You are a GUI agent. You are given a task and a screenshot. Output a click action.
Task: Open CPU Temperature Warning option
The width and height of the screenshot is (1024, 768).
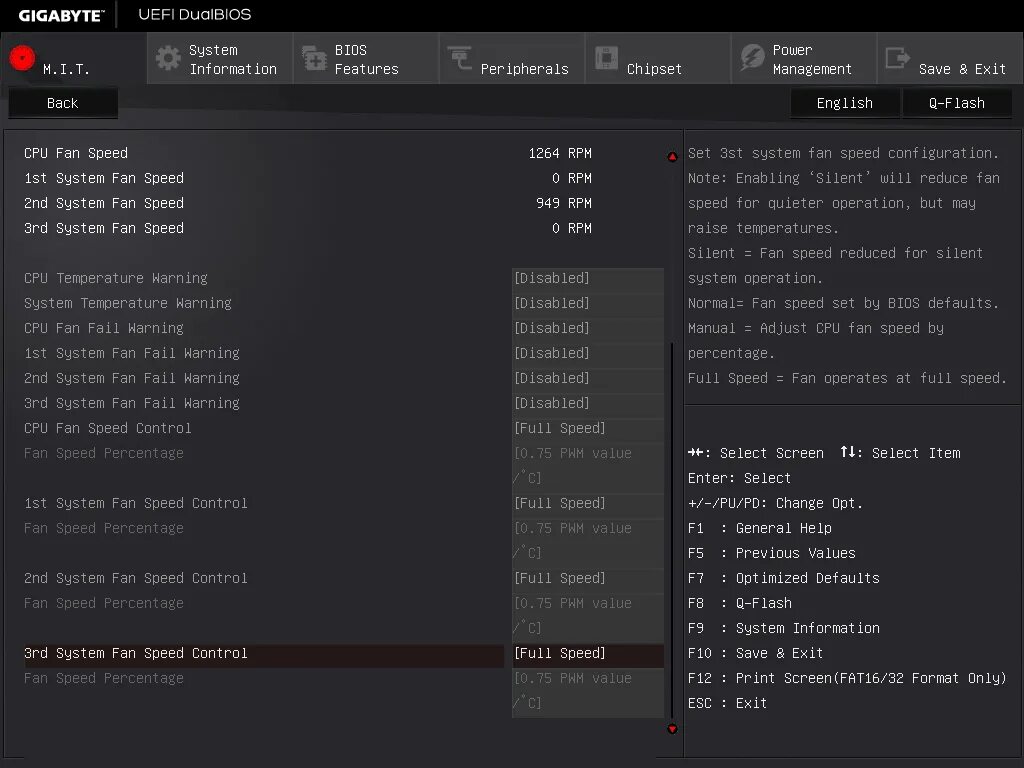588,278
